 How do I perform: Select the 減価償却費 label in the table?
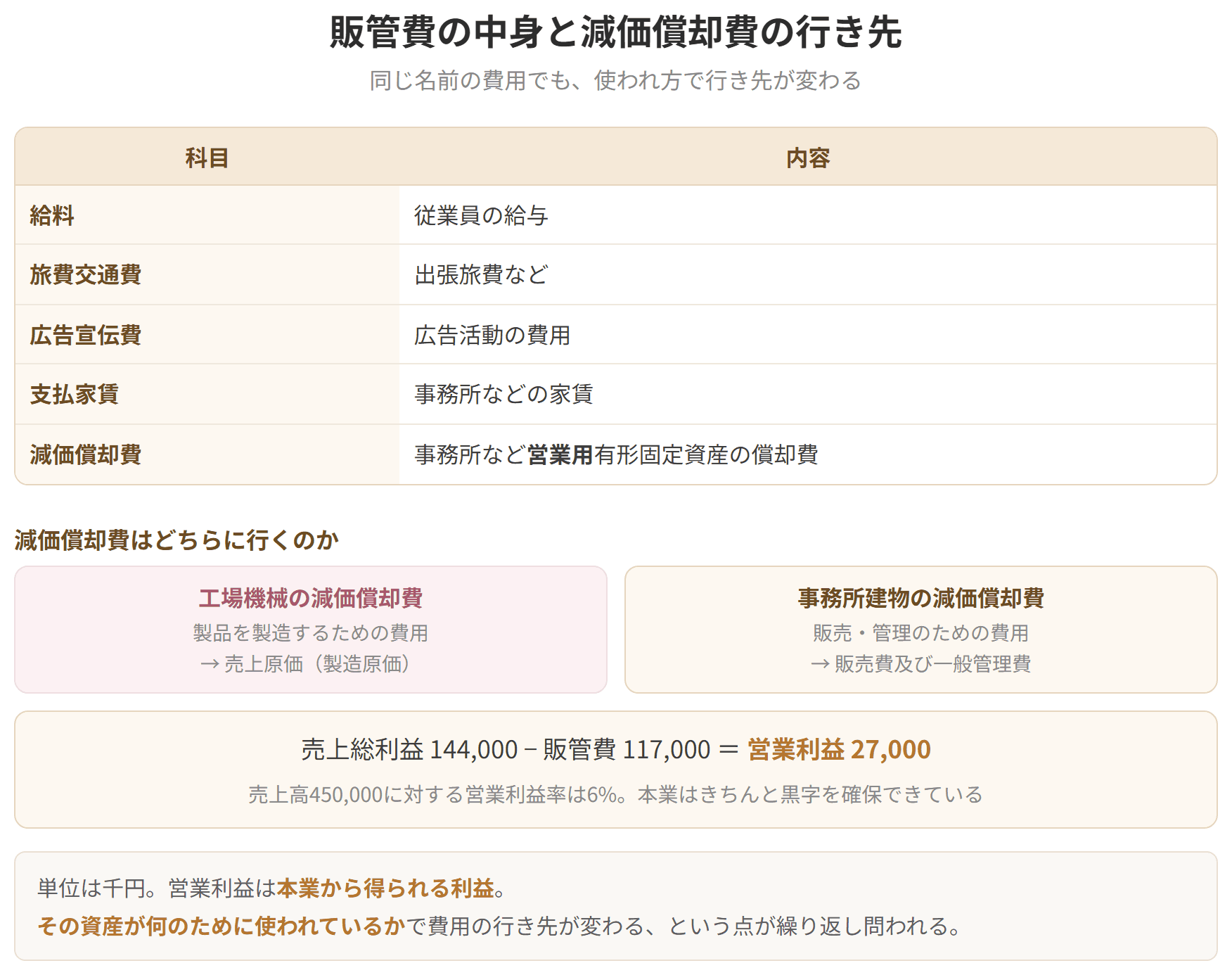click(x=86, y=454)
